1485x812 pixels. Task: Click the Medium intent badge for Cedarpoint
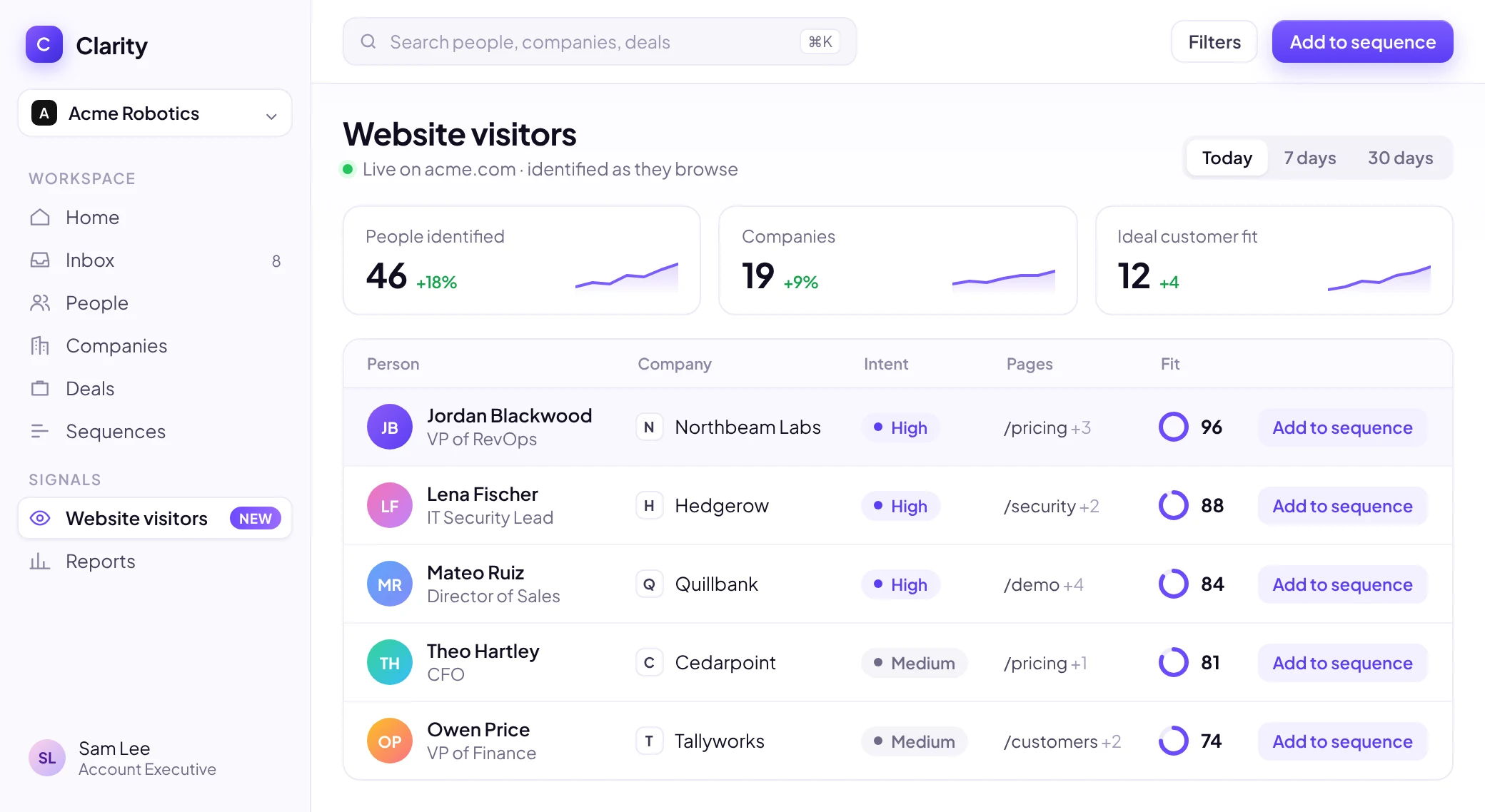(x=914, y=663)
